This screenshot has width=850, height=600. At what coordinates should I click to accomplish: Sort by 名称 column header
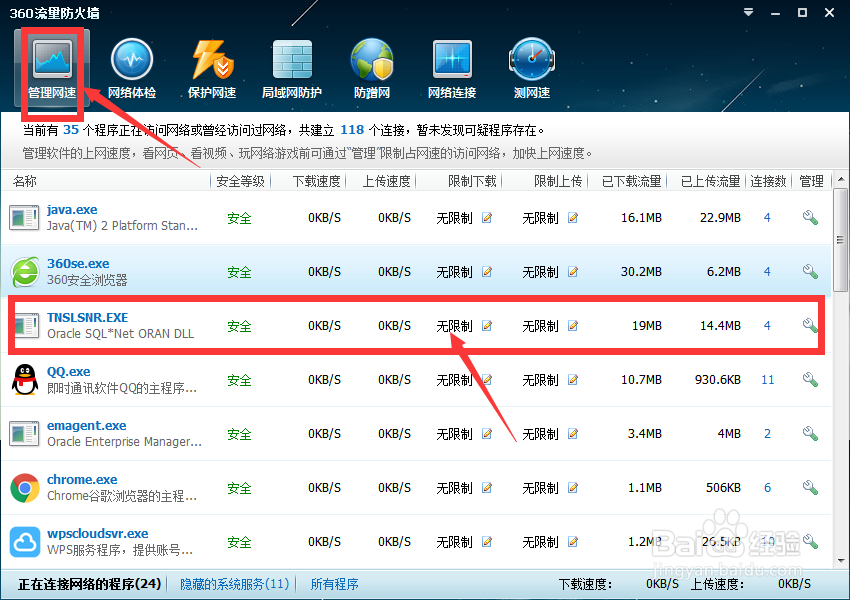24,181
